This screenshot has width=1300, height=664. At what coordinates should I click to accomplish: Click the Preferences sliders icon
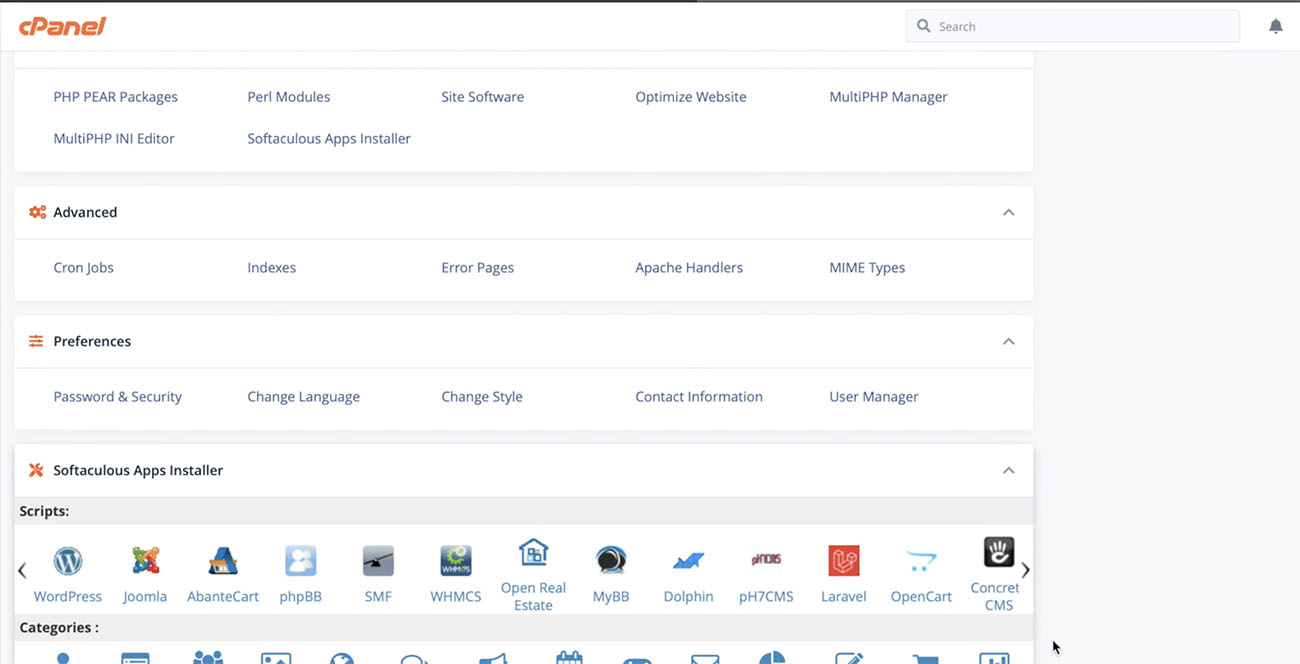click(36, 341)
